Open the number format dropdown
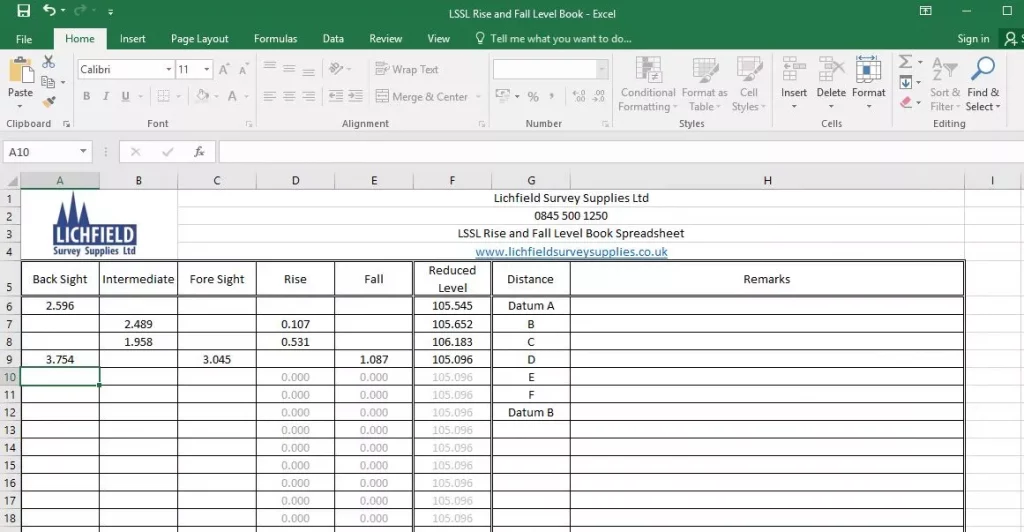Viewport: 1024px width, 532px height. 601,69
